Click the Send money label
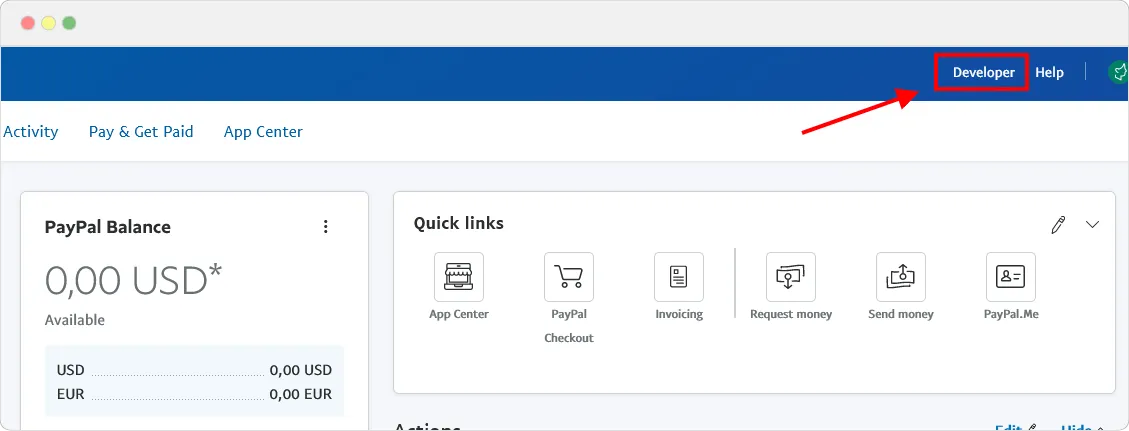Screen dimensions: 1129x431 (901, 314)
